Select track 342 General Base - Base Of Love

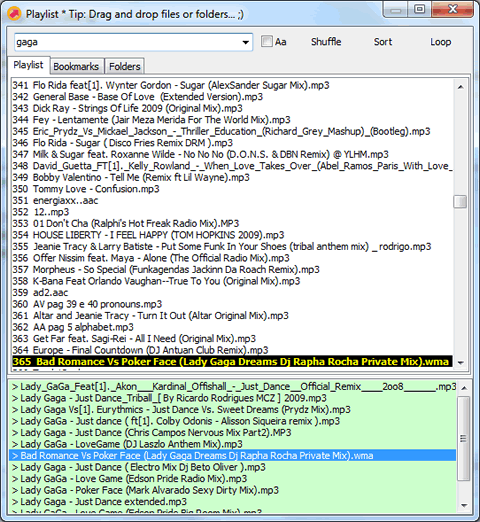[232, 97]
